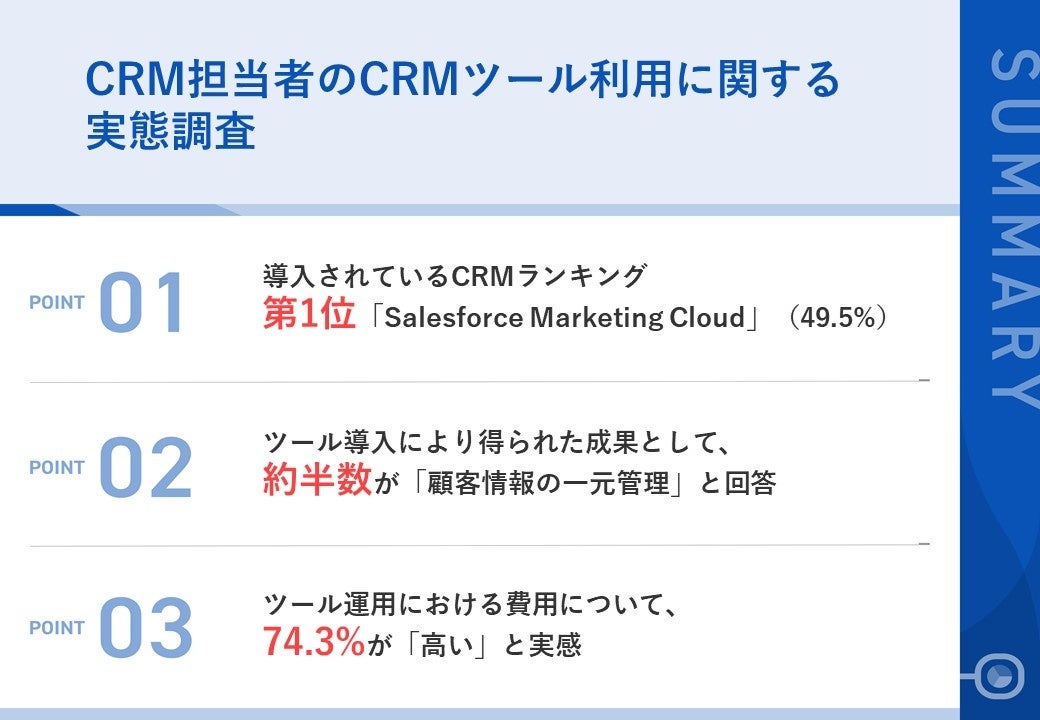Click the large number 02
The image size is (1040, 720).
pyautogui.click(x=146, y=467)
